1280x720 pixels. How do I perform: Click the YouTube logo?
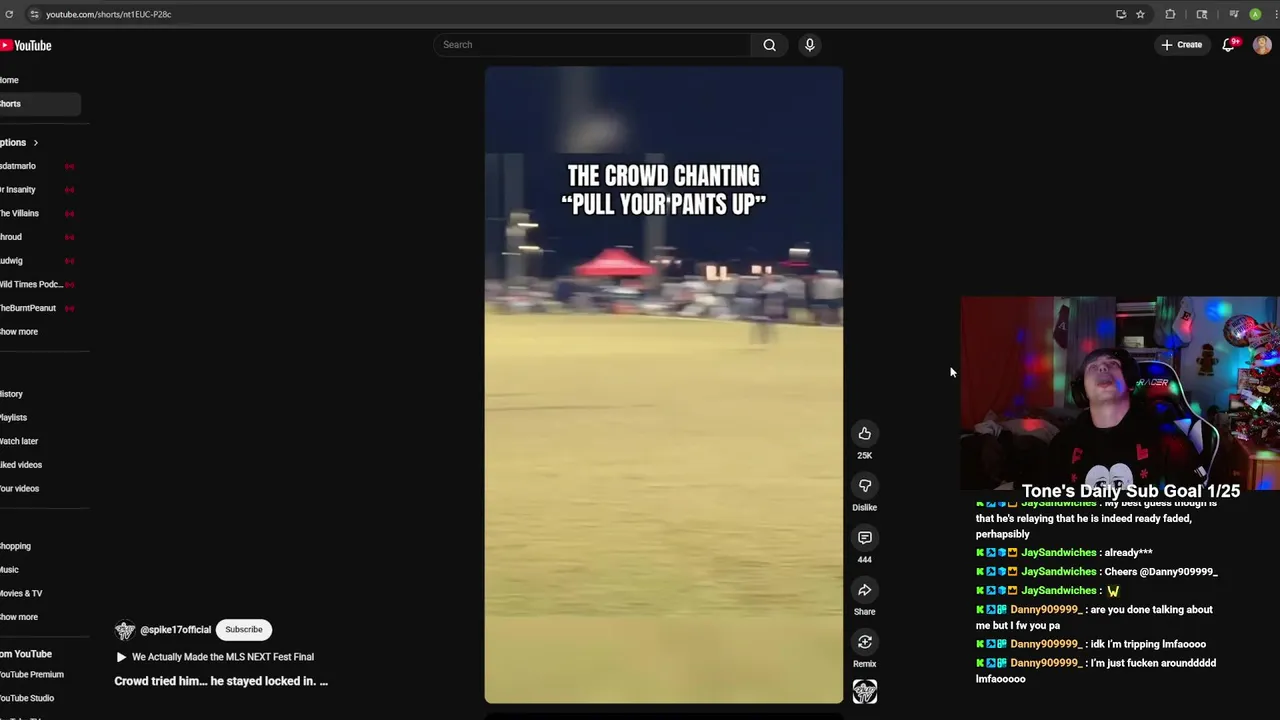(x=26, y=45)
